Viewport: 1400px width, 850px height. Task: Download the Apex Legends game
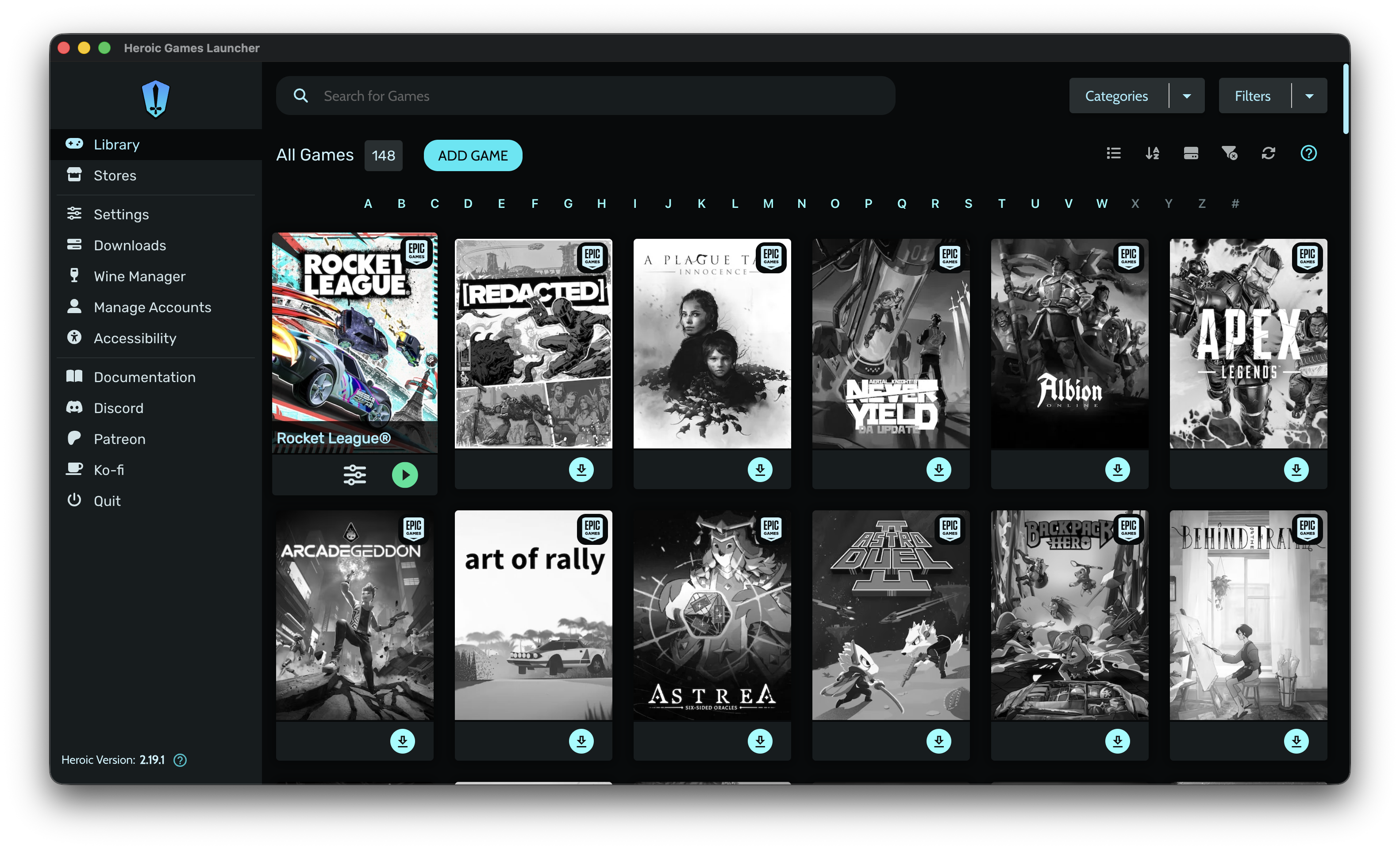pyautogui.click(x=1296, y=470)
